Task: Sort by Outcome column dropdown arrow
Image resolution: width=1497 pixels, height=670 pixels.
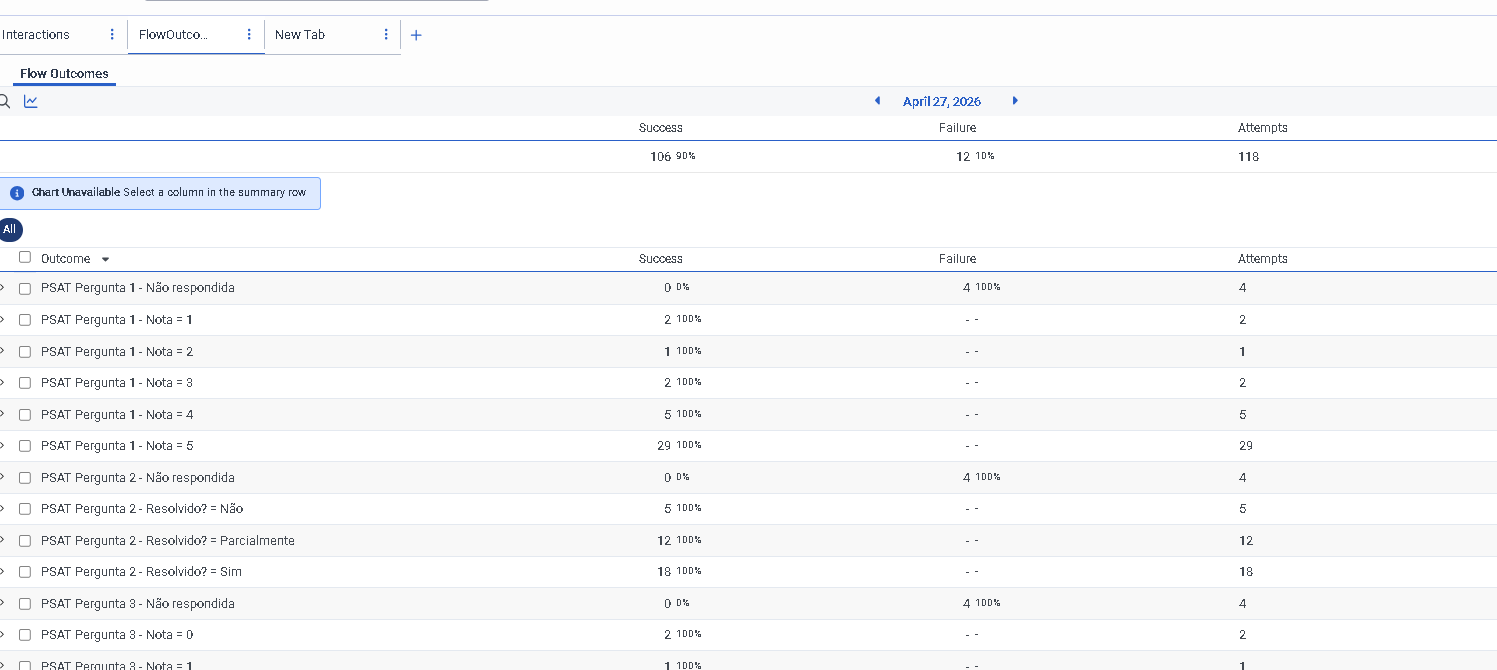Action: click(x=106, y=259)
